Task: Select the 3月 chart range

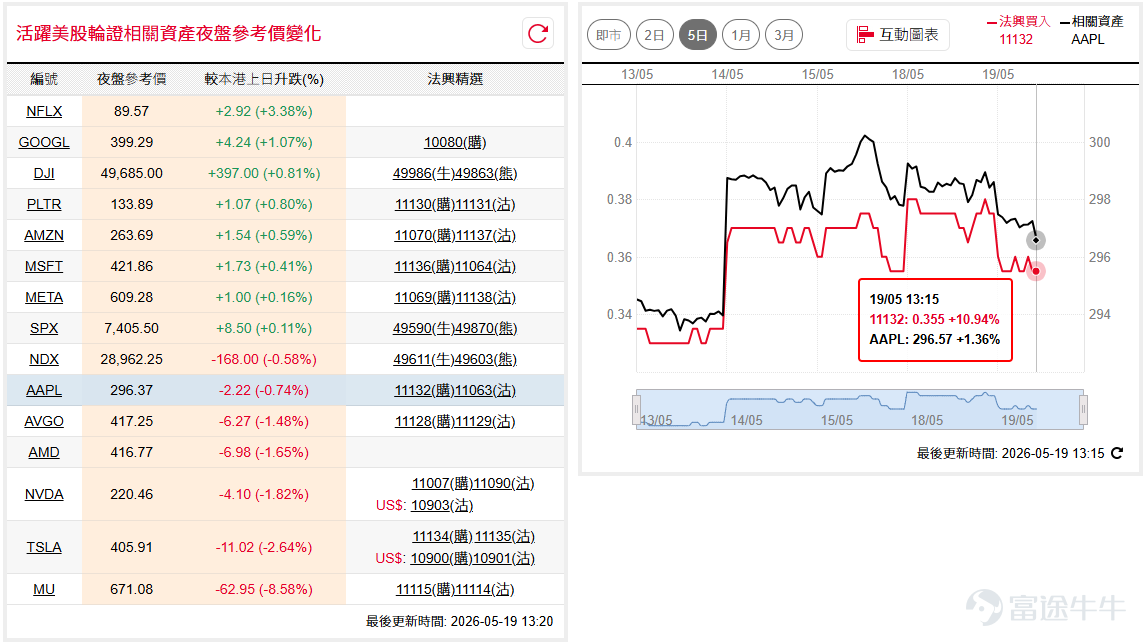Action: (784, 35)
